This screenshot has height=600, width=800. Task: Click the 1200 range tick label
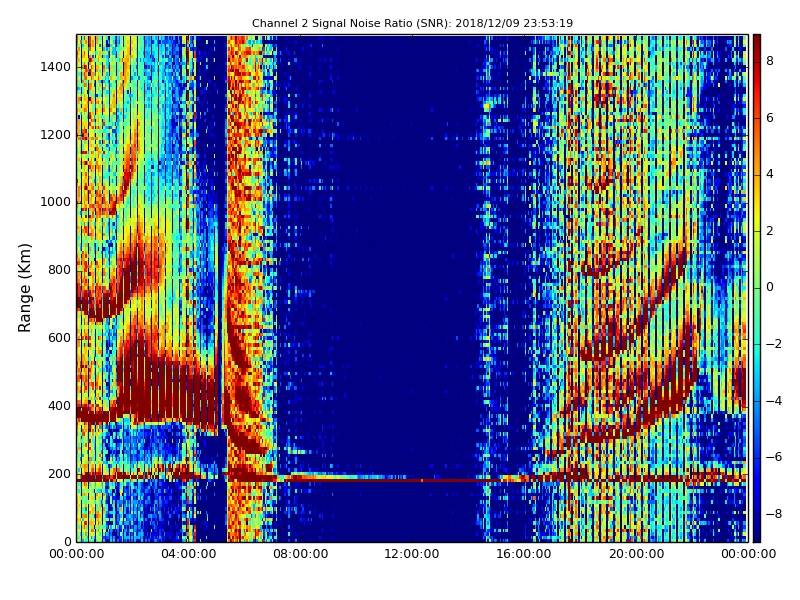click(56, 135)
